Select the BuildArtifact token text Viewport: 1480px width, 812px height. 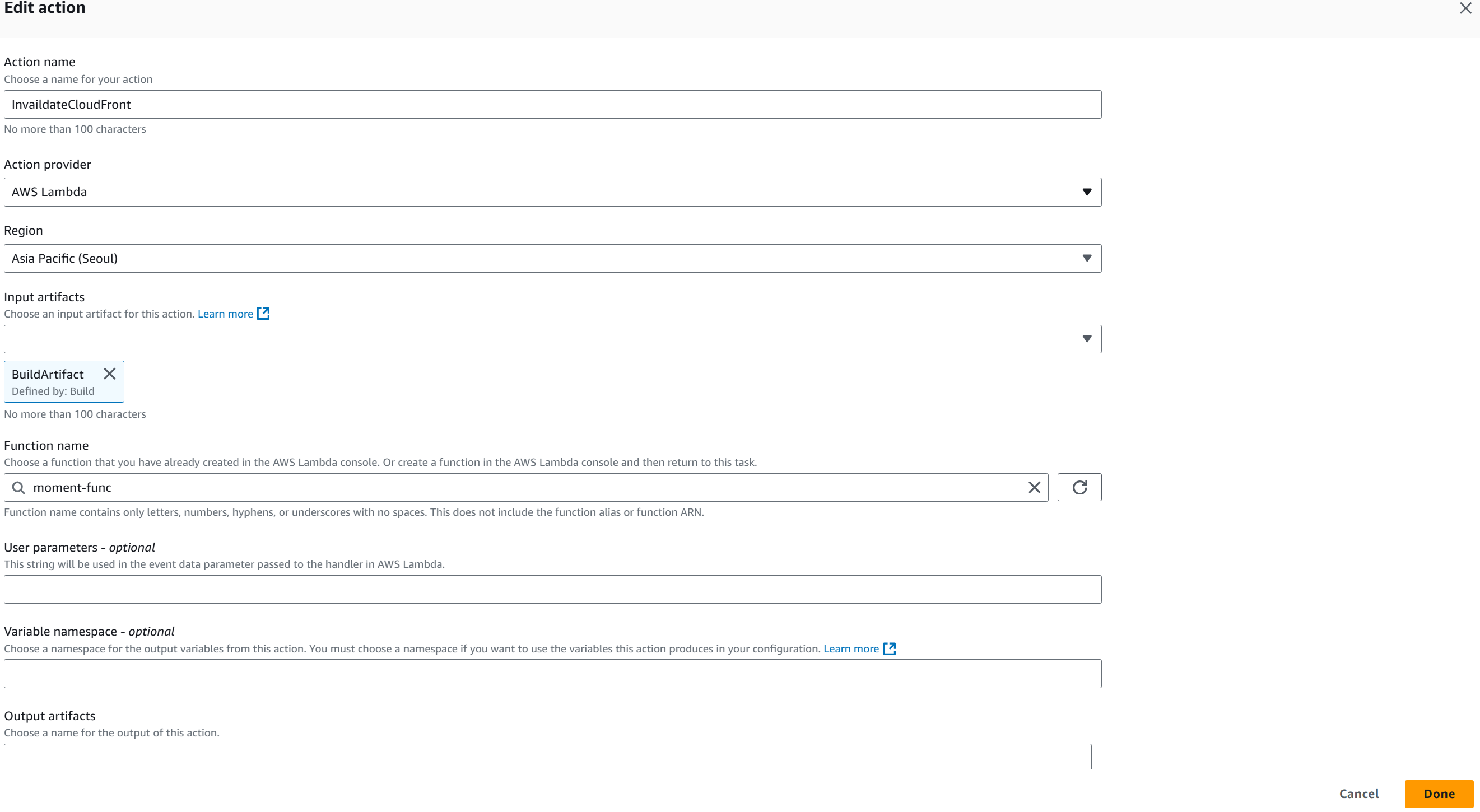[48, 375]
